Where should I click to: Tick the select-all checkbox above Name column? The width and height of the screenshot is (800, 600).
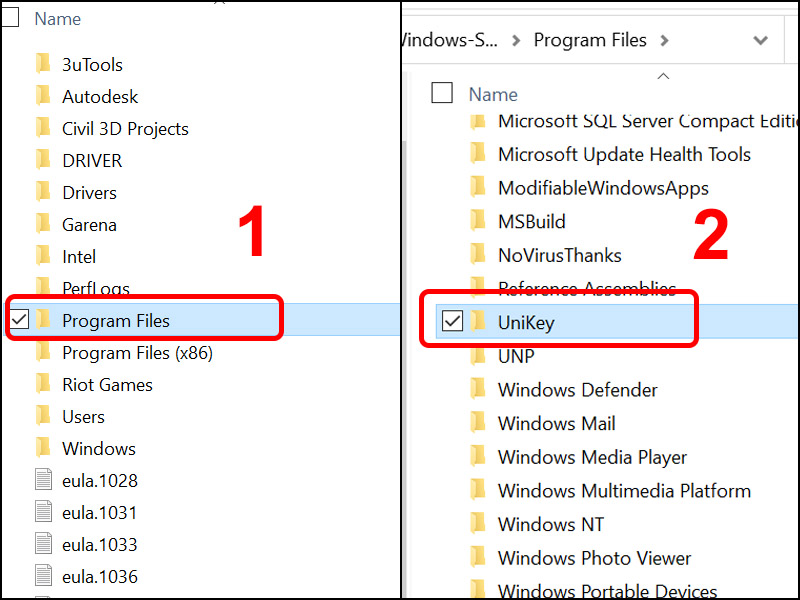[x=442, y=93]
